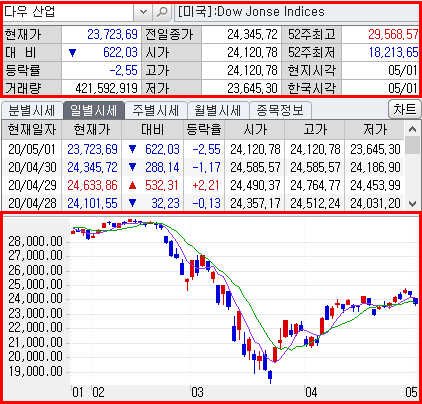Click the table scrollbar up arrow
The width and height of the screenshot is (422, 404).
tap(413, 129)
